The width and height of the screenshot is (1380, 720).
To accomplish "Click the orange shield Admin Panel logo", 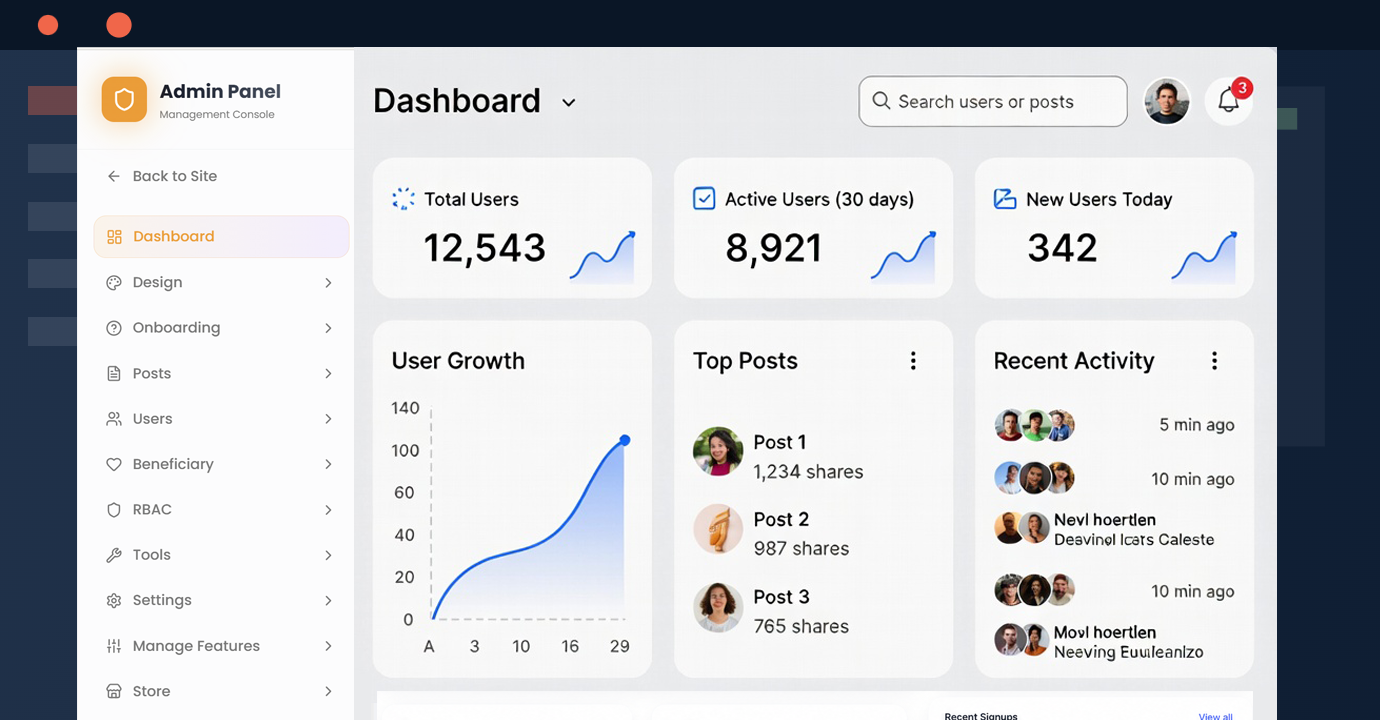I will (x=124, y=100).
